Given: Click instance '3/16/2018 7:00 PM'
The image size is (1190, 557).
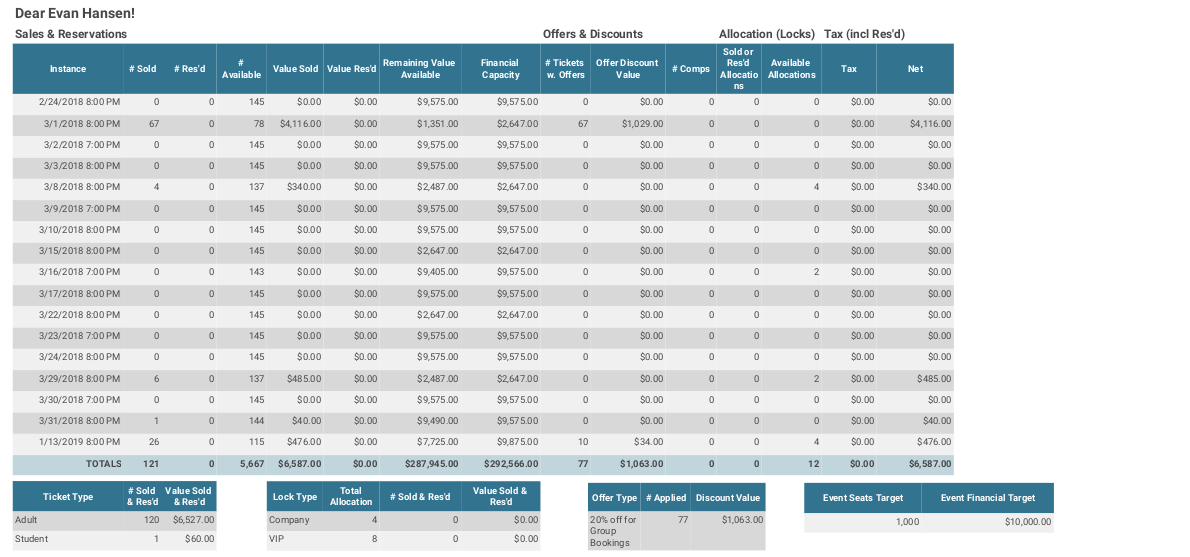Looking at the screenshot, I should coord(79,272).
